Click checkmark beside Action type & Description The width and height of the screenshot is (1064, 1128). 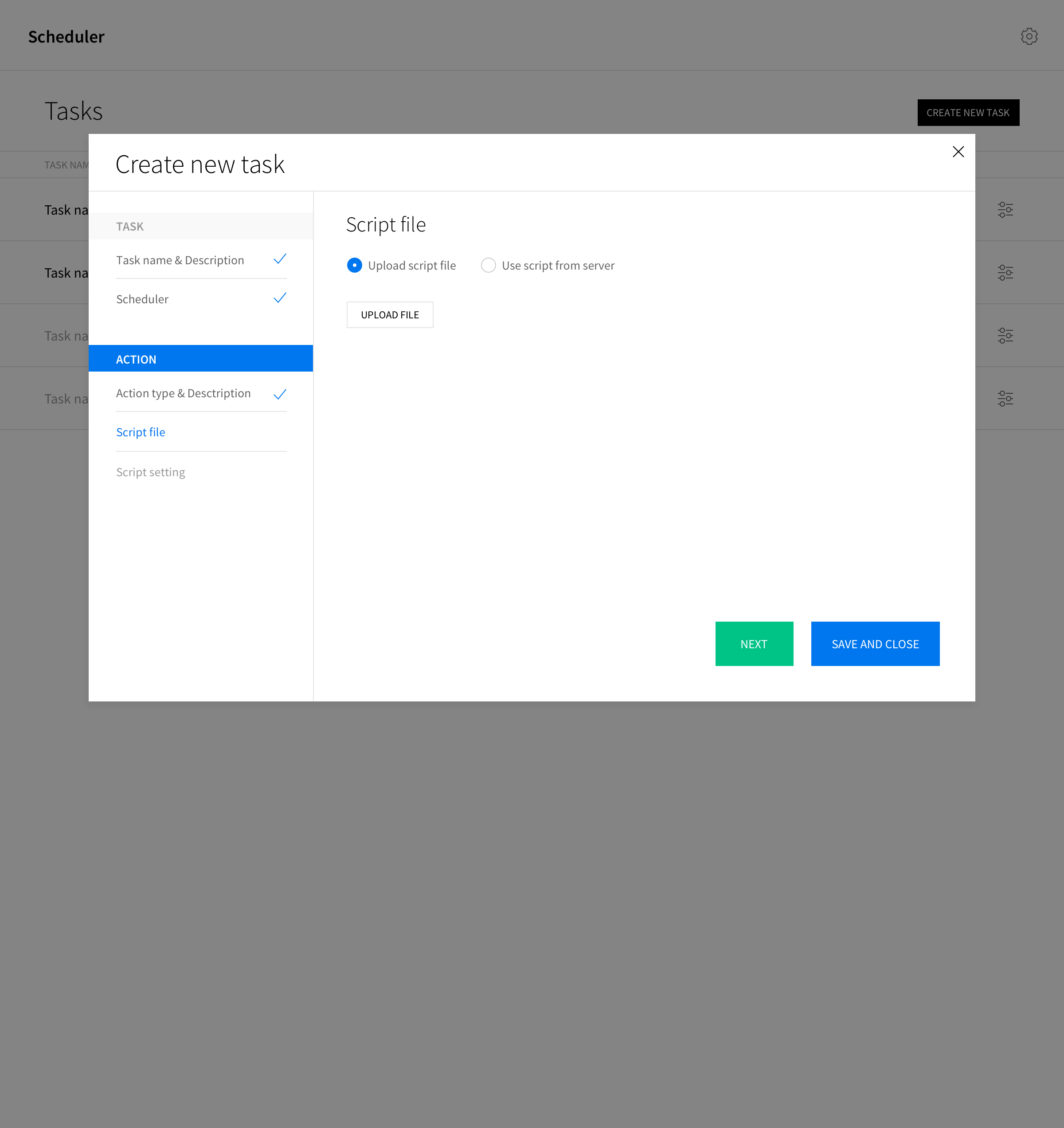280,394
